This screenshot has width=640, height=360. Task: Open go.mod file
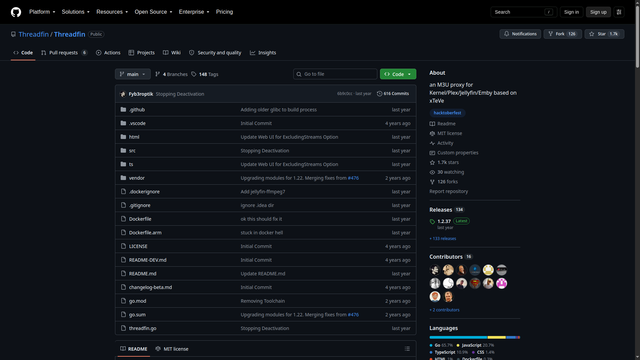(x=138, y=301)
